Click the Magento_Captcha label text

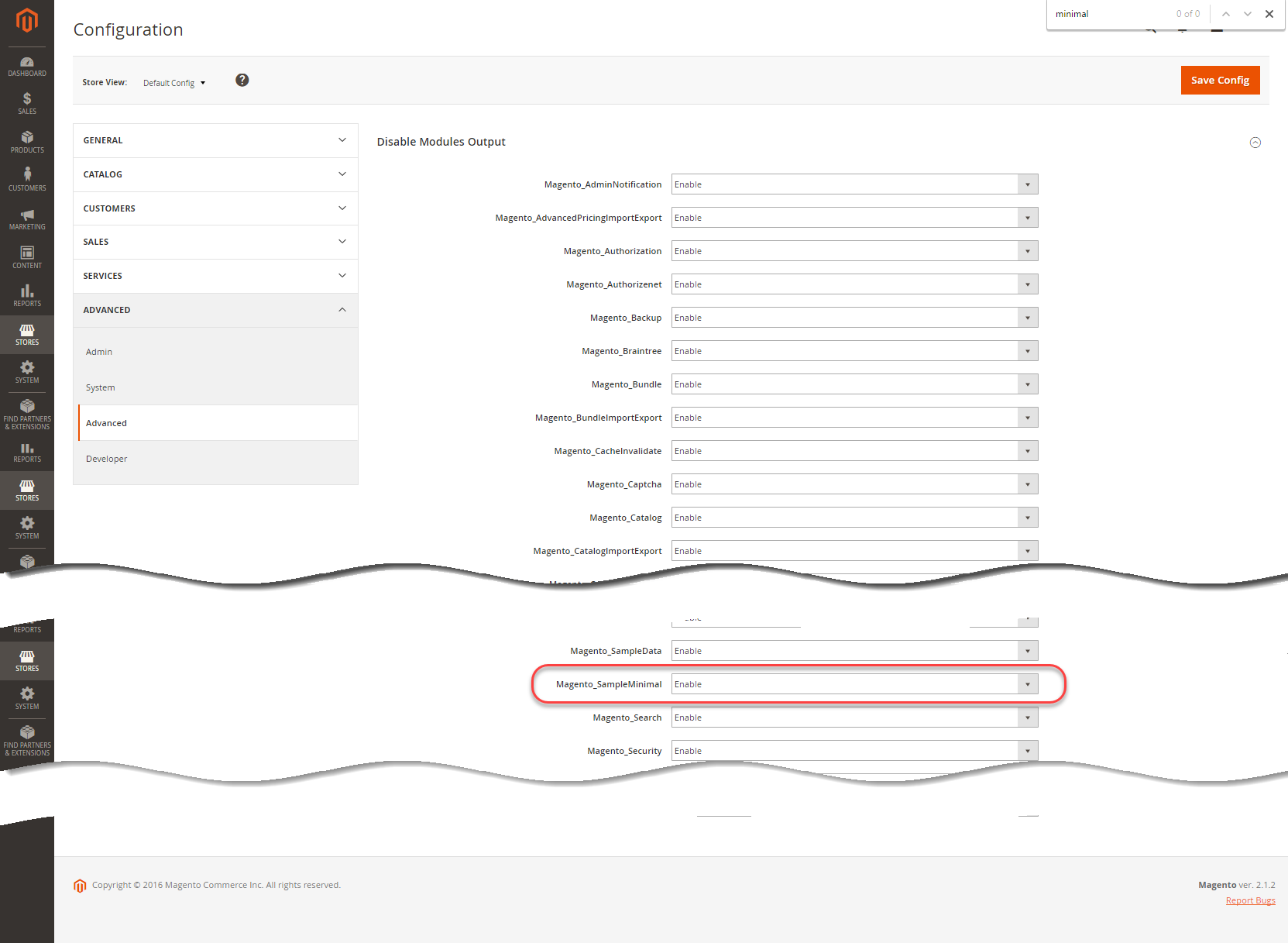(x=624, y=484)
